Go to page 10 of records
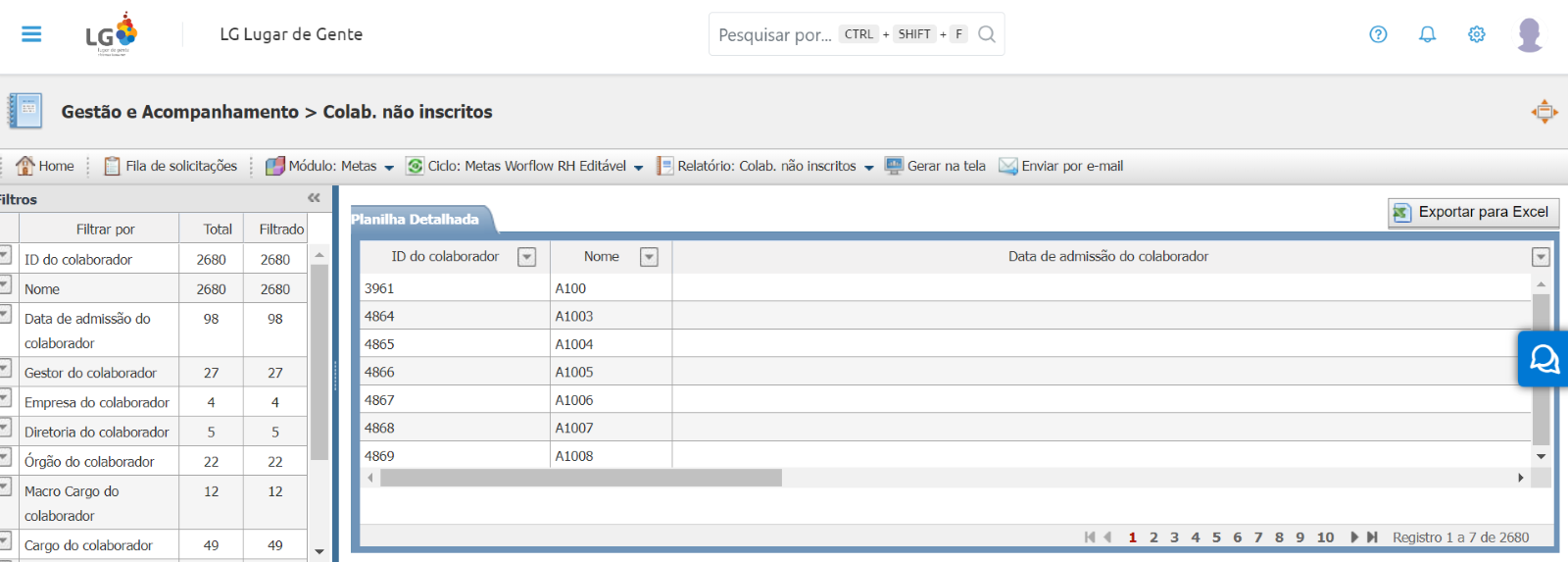The image size is (1568, 562). [x=1325, y=537]
